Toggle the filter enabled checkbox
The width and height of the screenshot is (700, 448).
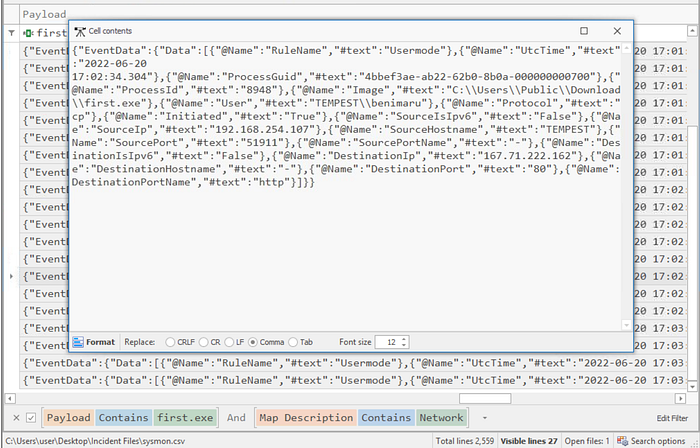pyautogui.click(x=31, y=418)
